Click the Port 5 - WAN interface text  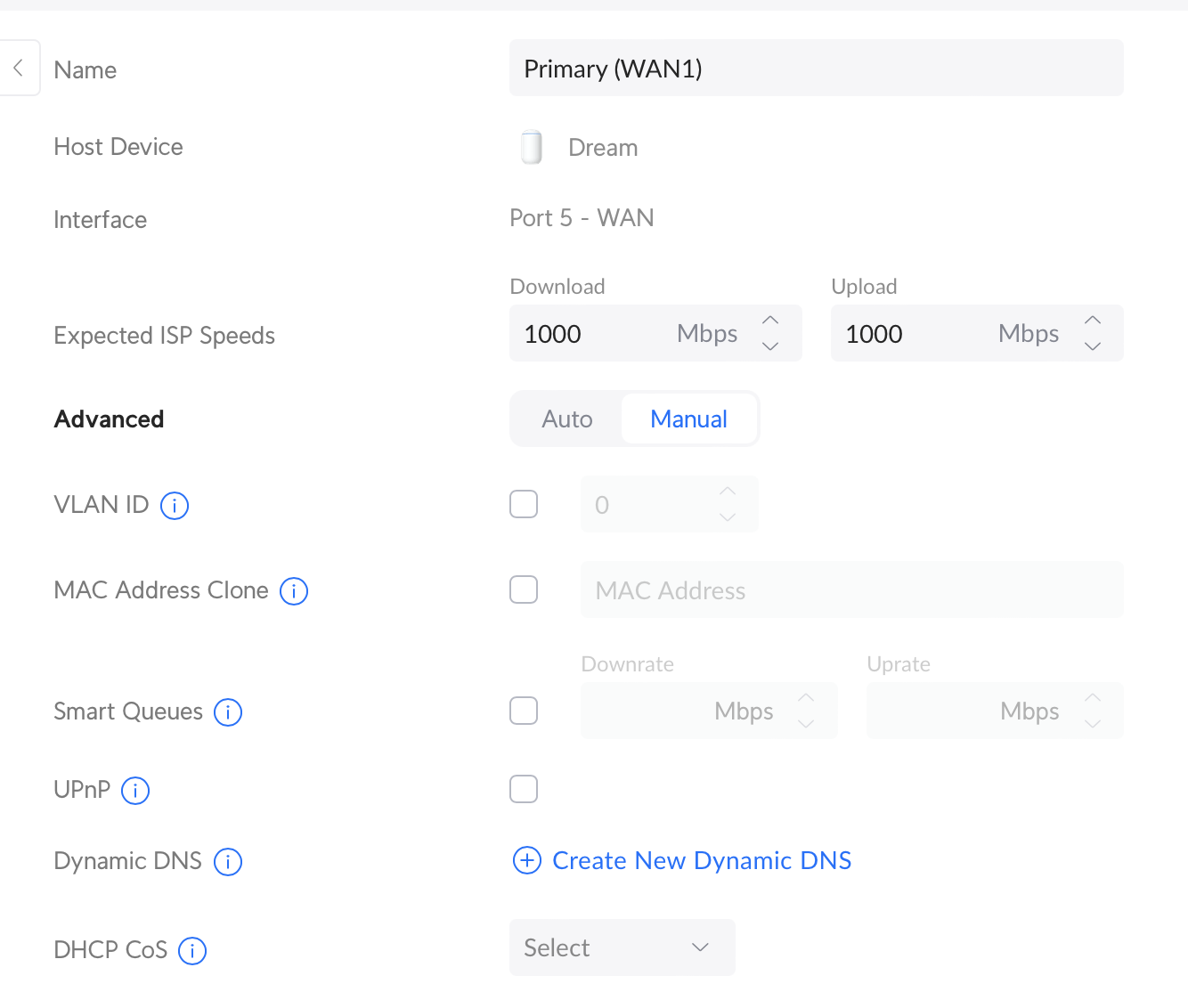tap(582, 218)
